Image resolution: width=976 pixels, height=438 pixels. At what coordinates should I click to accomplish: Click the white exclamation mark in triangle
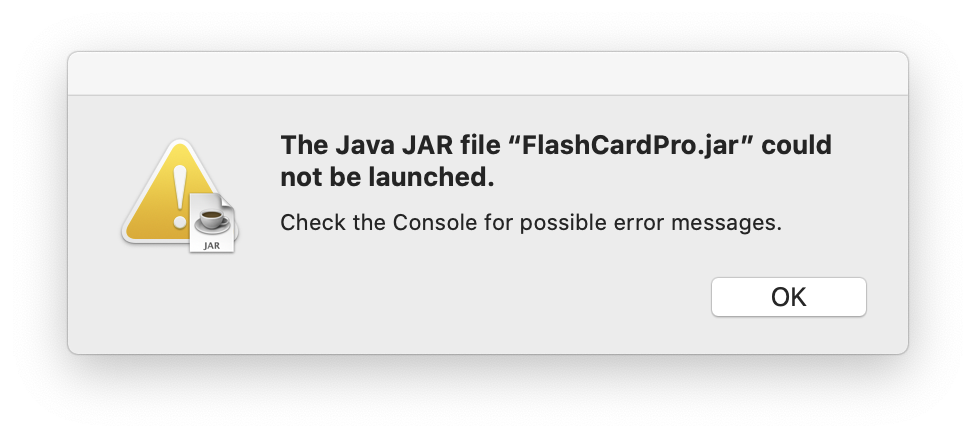pyautogui.click(x=180, y=197)
